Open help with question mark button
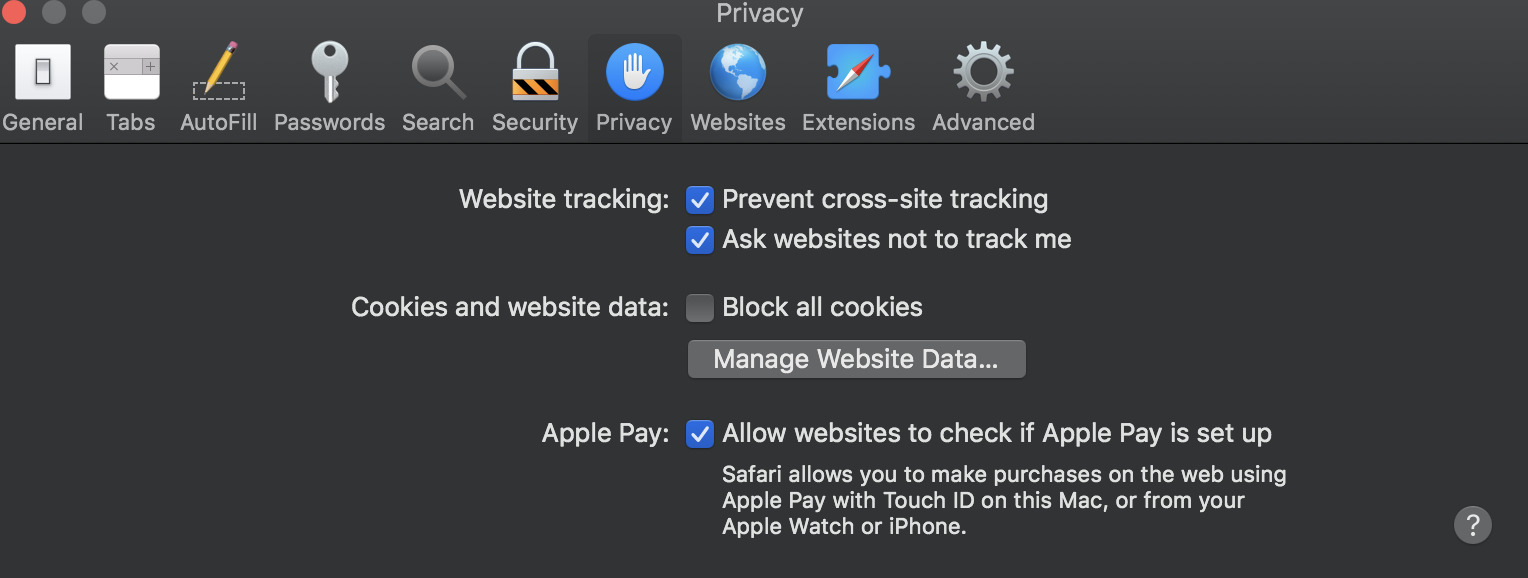The width and height of the screenshot is (1528, 578). 1473,525
